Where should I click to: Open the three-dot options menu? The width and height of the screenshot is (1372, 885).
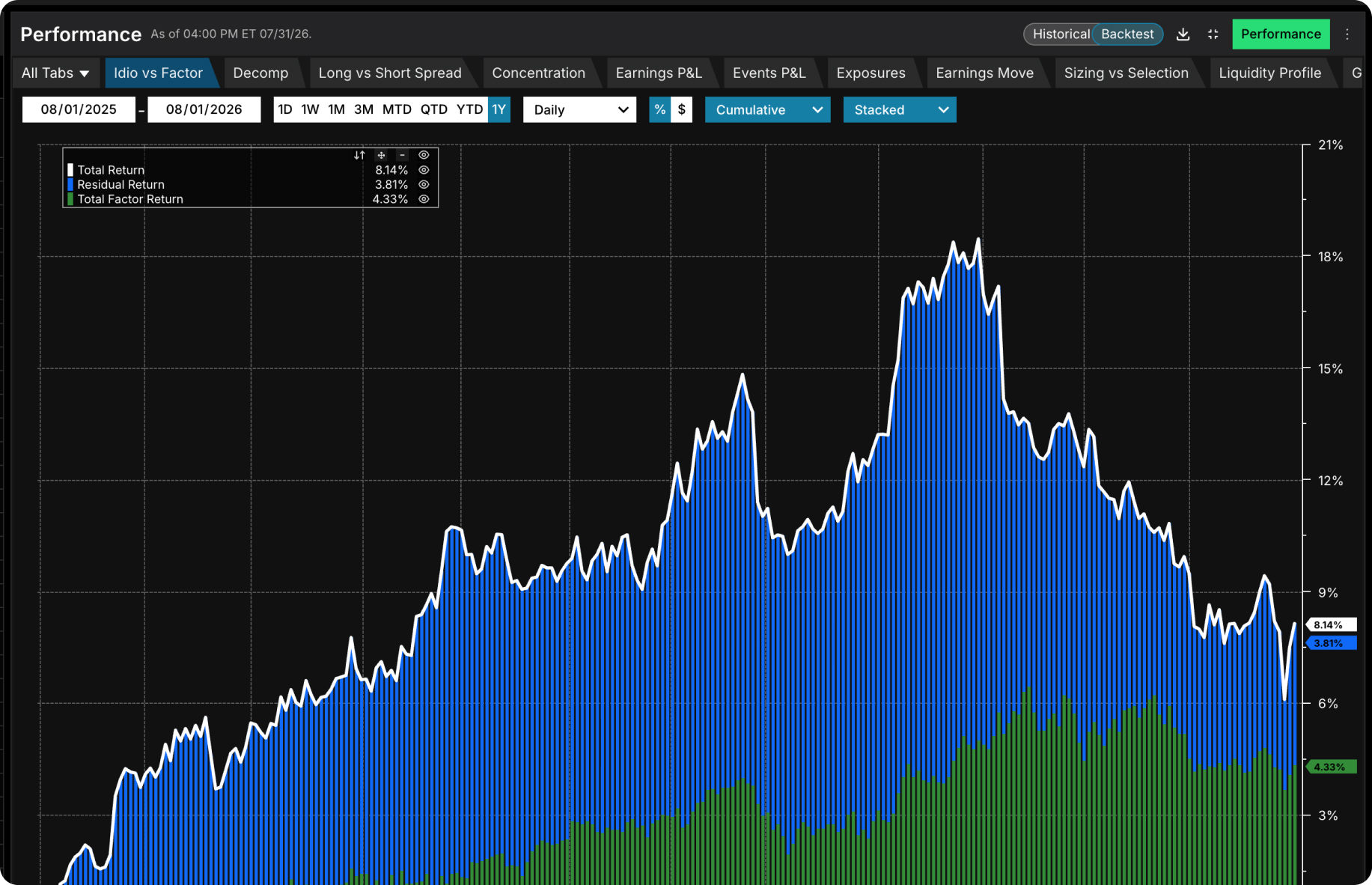[x=1347, y=34]
